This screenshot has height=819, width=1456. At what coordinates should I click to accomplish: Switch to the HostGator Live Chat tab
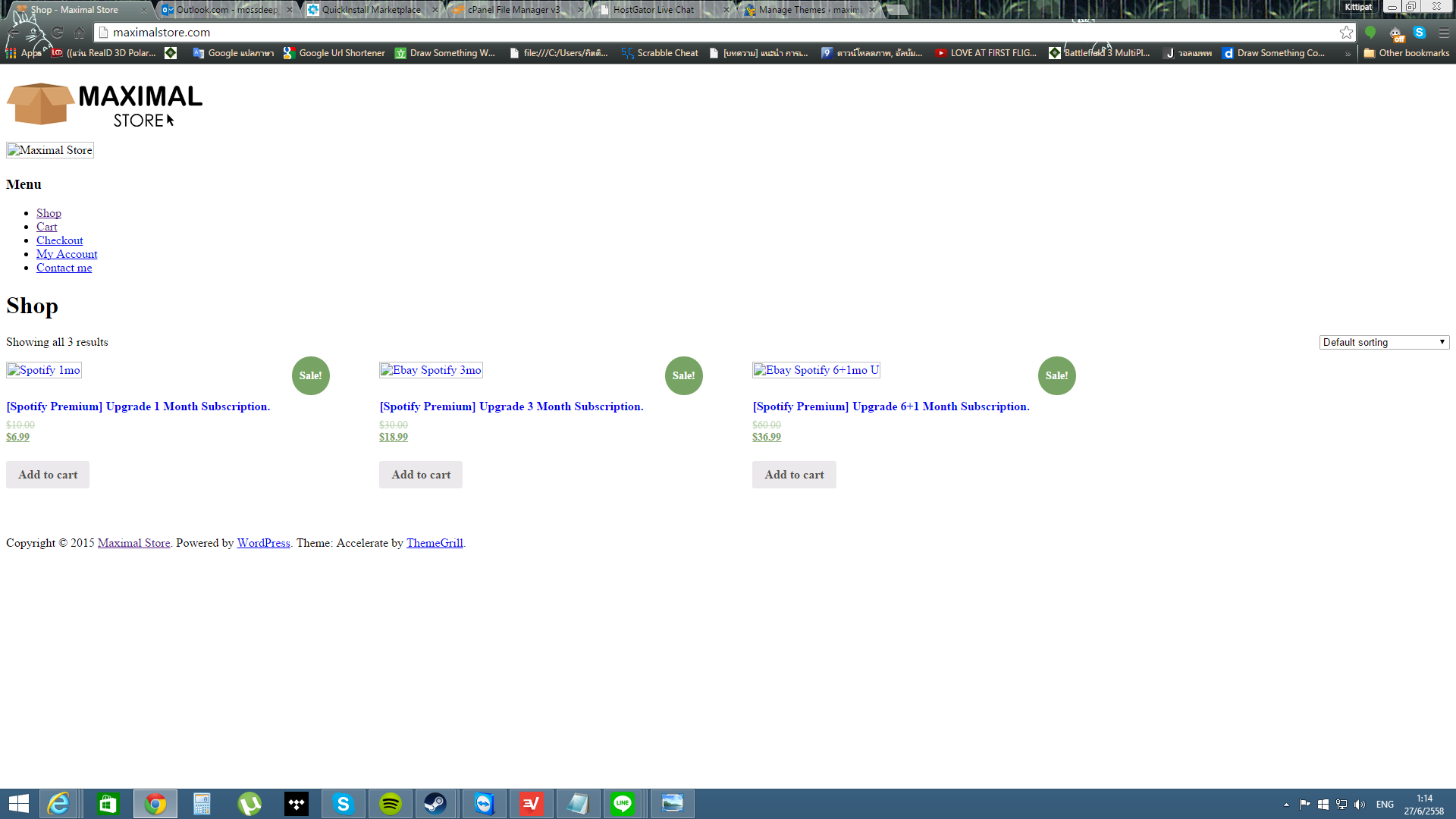654,10
